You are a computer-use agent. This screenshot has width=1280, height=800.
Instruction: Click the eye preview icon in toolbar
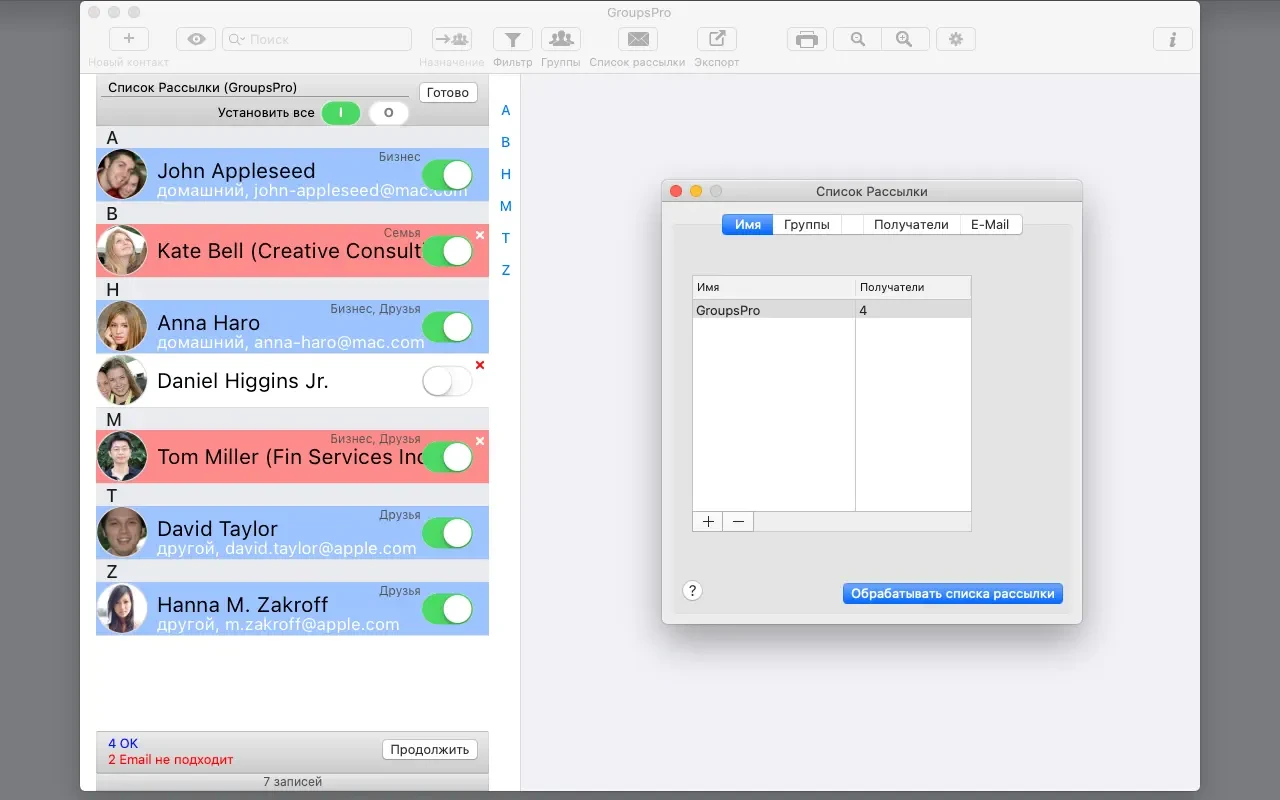pos(196,39)
